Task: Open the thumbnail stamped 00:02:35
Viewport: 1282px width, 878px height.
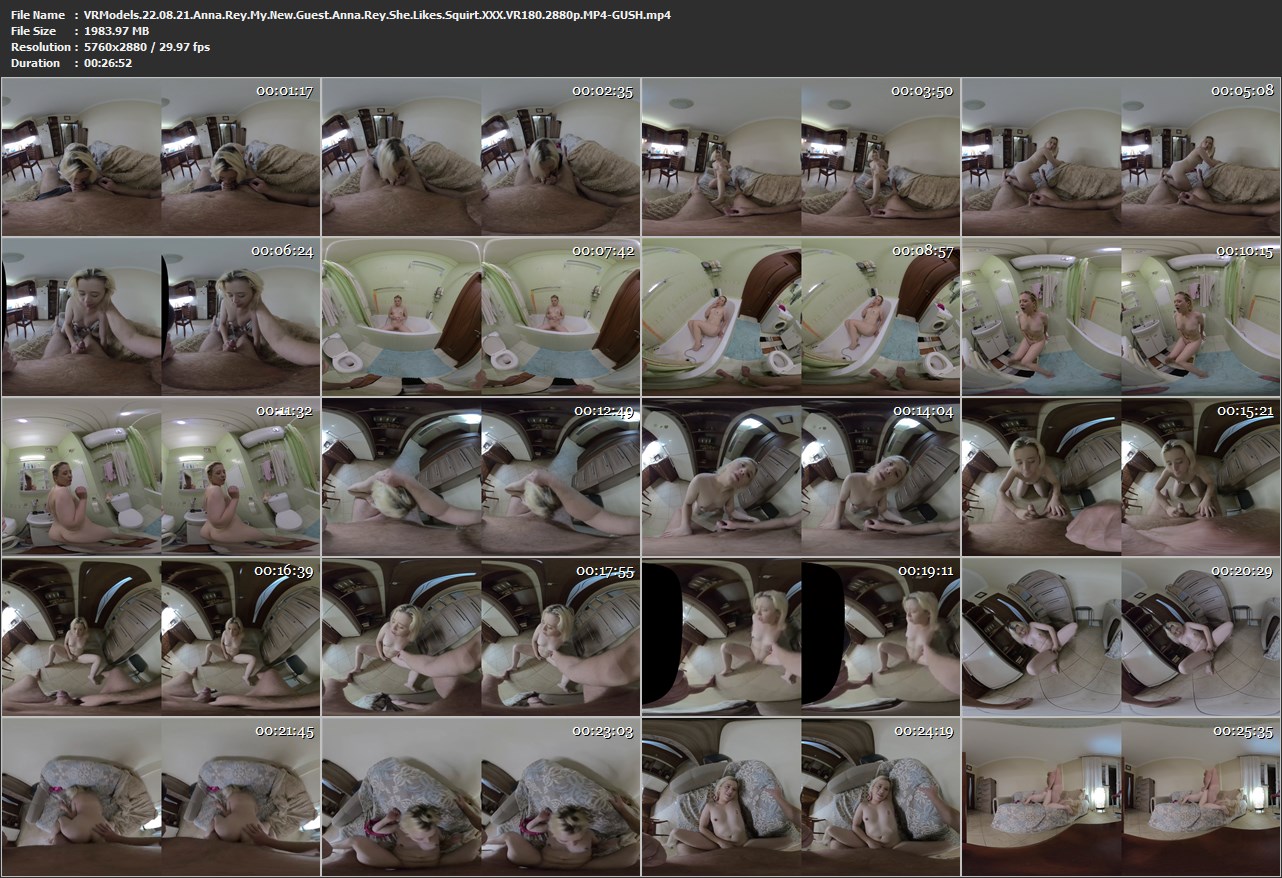Action: (481, 157)
